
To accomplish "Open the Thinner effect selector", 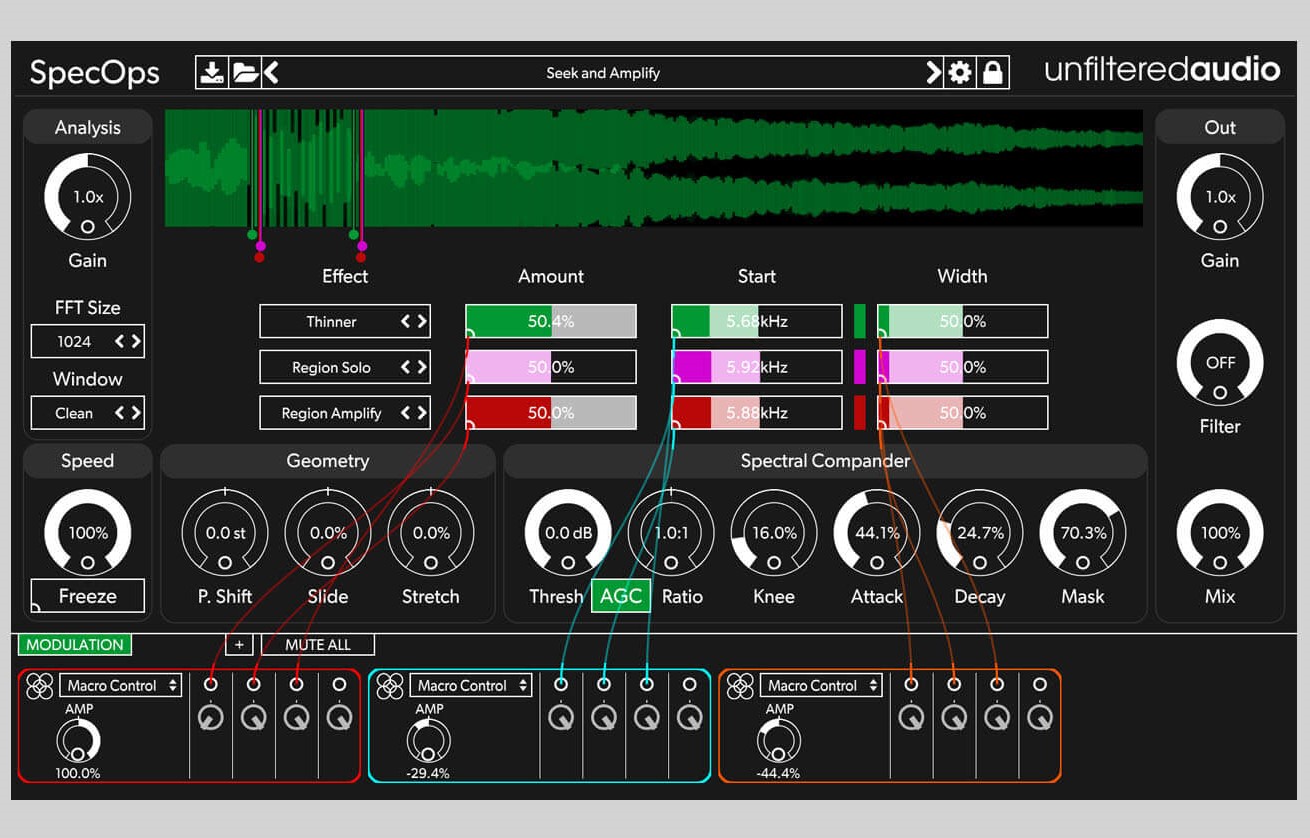I will 345,322.
